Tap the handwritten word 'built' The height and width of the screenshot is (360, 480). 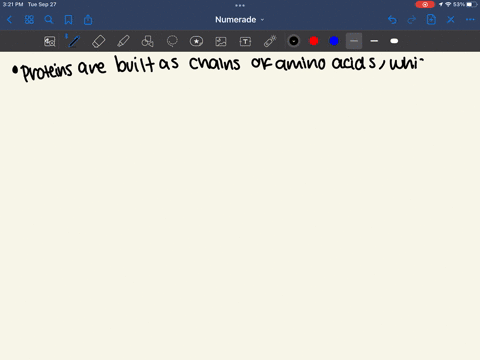[135, 64]
